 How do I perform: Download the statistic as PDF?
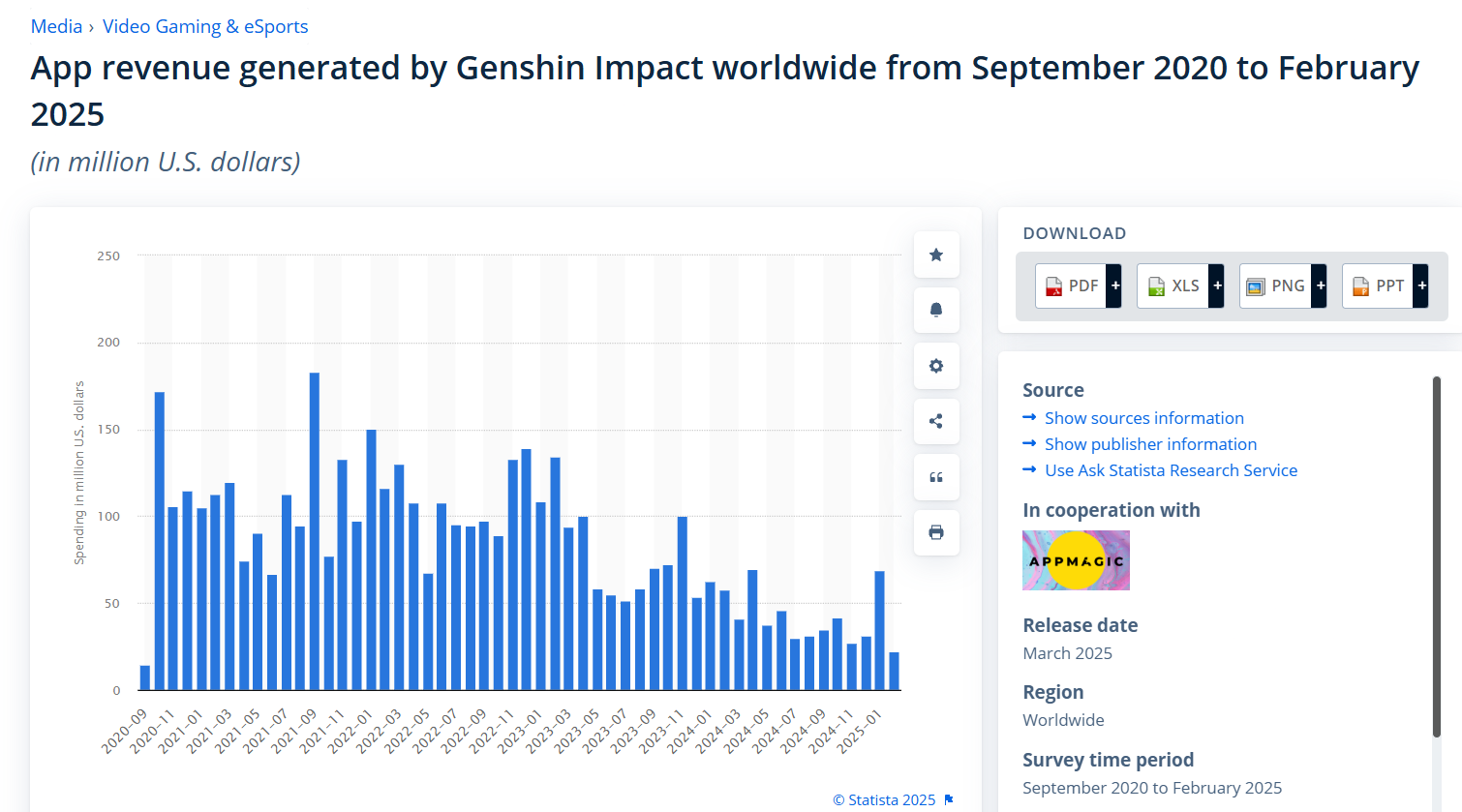(1072, 286)
